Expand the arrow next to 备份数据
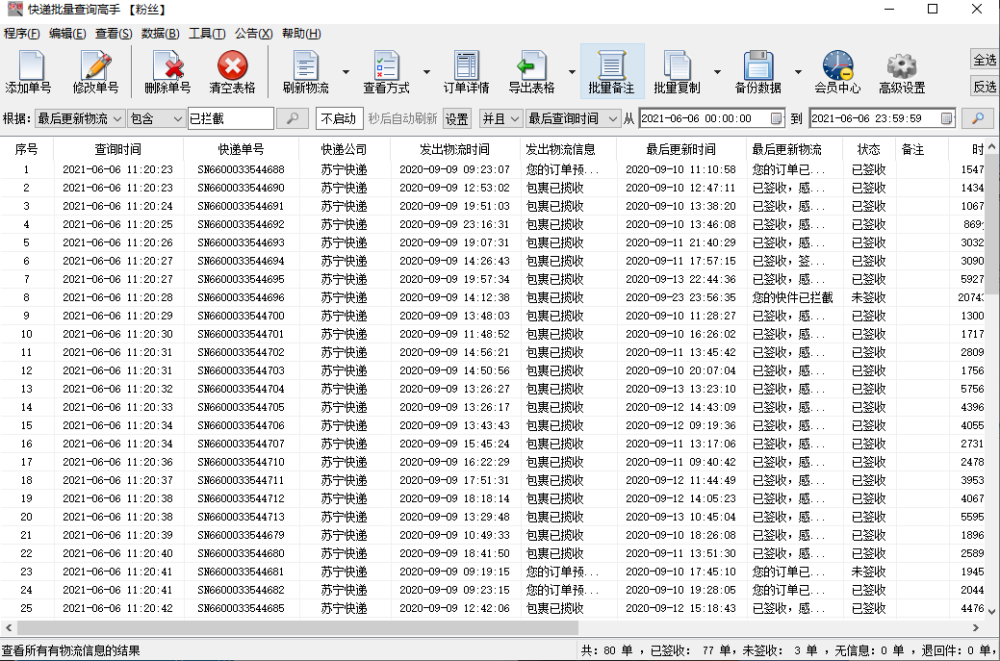 tap(798, 71)
